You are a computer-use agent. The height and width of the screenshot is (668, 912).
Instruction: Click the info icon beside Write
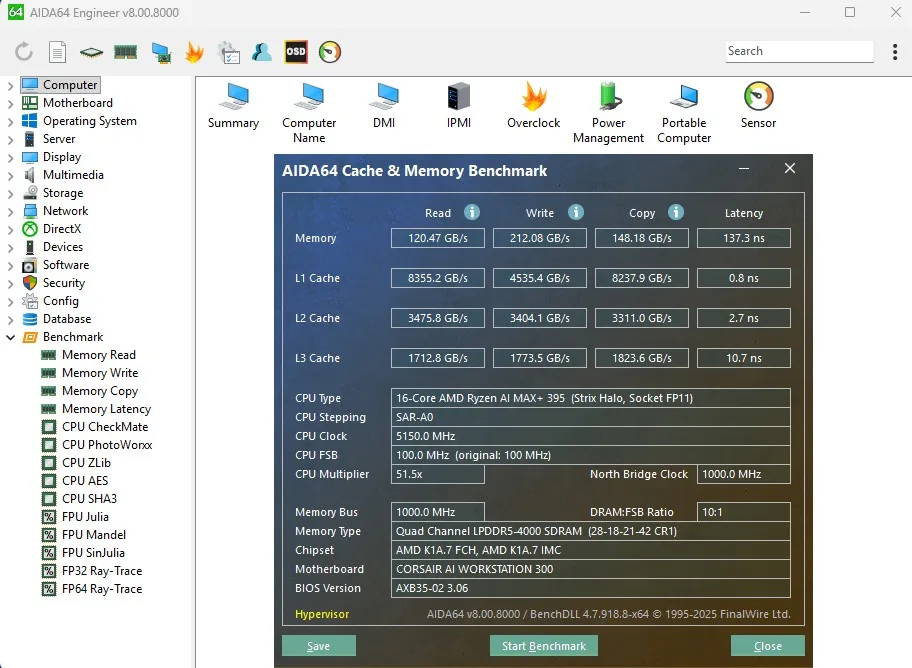click(575, 212)
